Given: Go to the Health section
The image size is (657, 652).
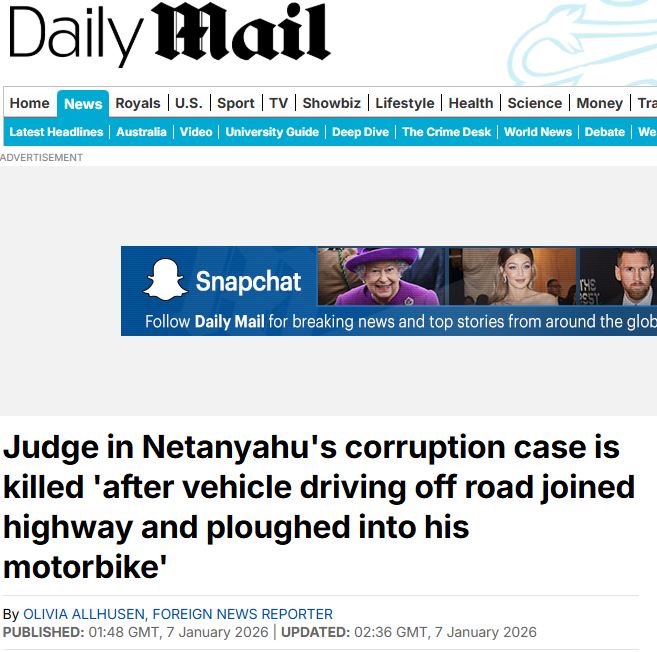Looking at the screenshot, I should pyautogui.click(x=471, y=103).
